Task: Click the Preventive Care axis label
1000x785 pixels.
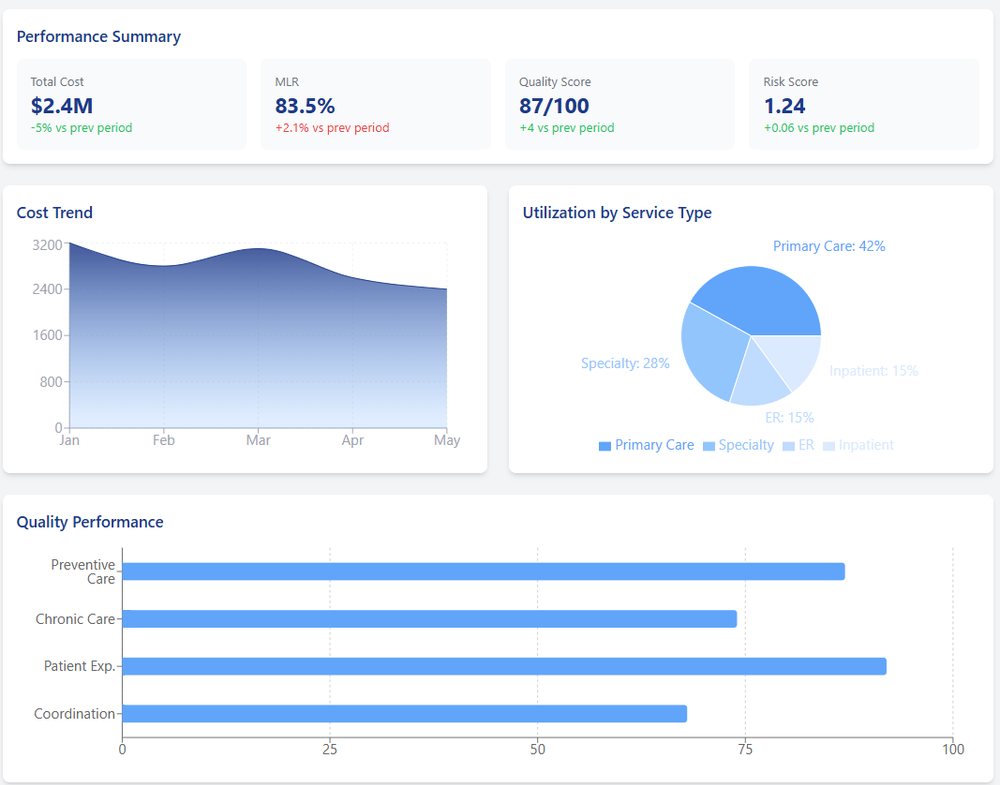Action: coord(83,572)
